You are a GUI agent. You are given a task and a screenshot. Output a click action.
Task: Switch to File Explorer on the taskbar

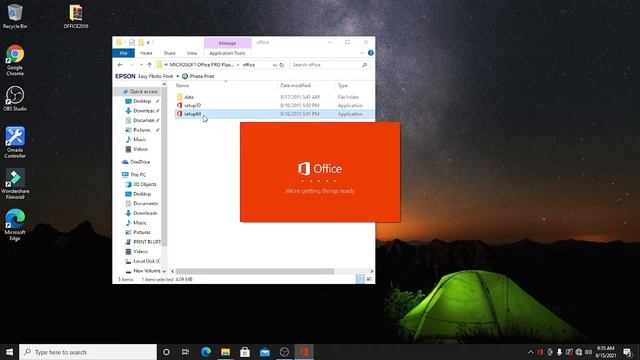click(225, 352)
